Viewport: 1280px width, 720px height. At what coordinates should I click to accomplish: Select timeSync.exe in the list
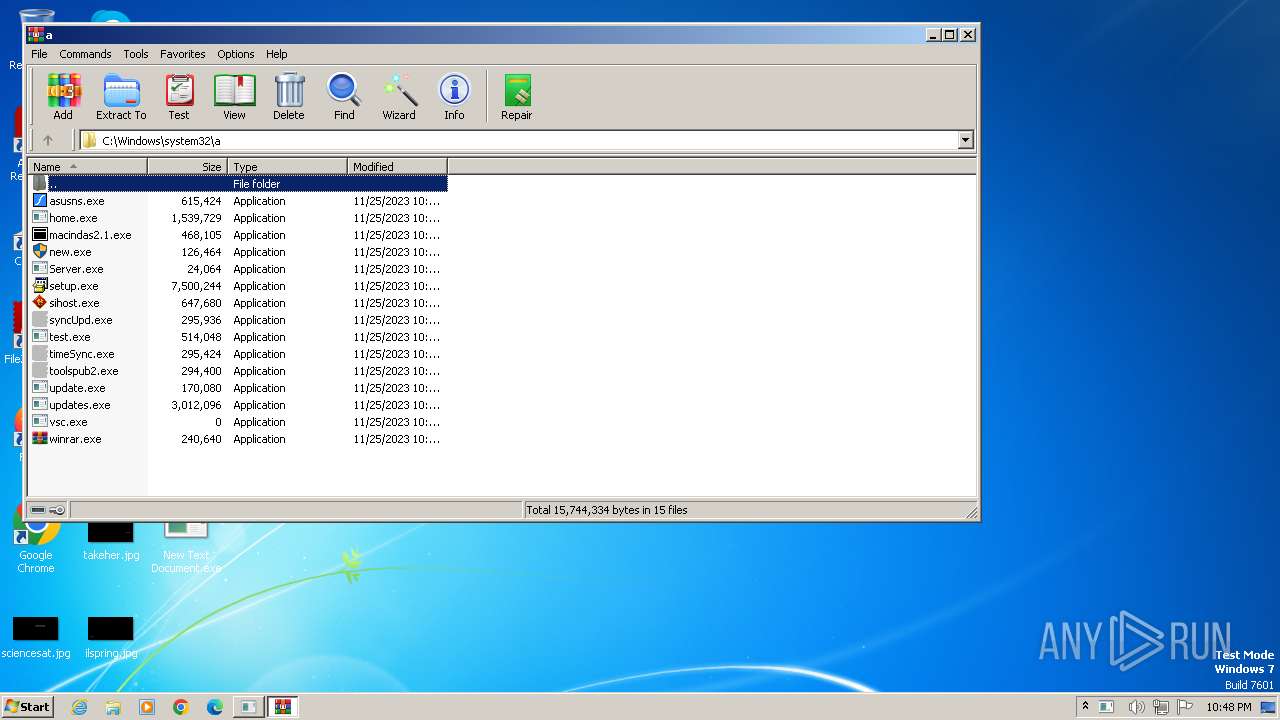pos(81,354)
